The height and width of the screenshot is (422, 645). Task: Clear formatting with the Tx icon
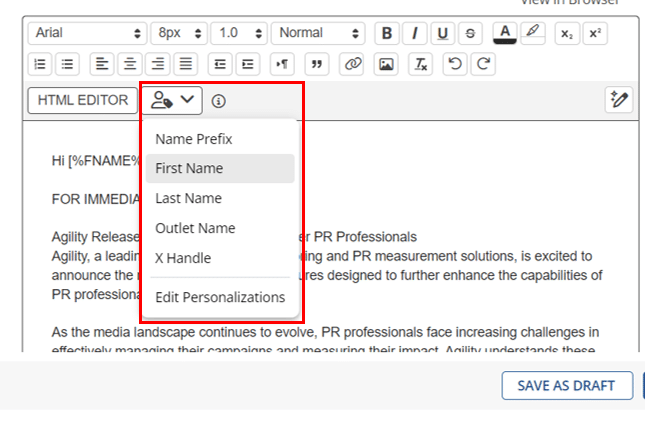422,64
